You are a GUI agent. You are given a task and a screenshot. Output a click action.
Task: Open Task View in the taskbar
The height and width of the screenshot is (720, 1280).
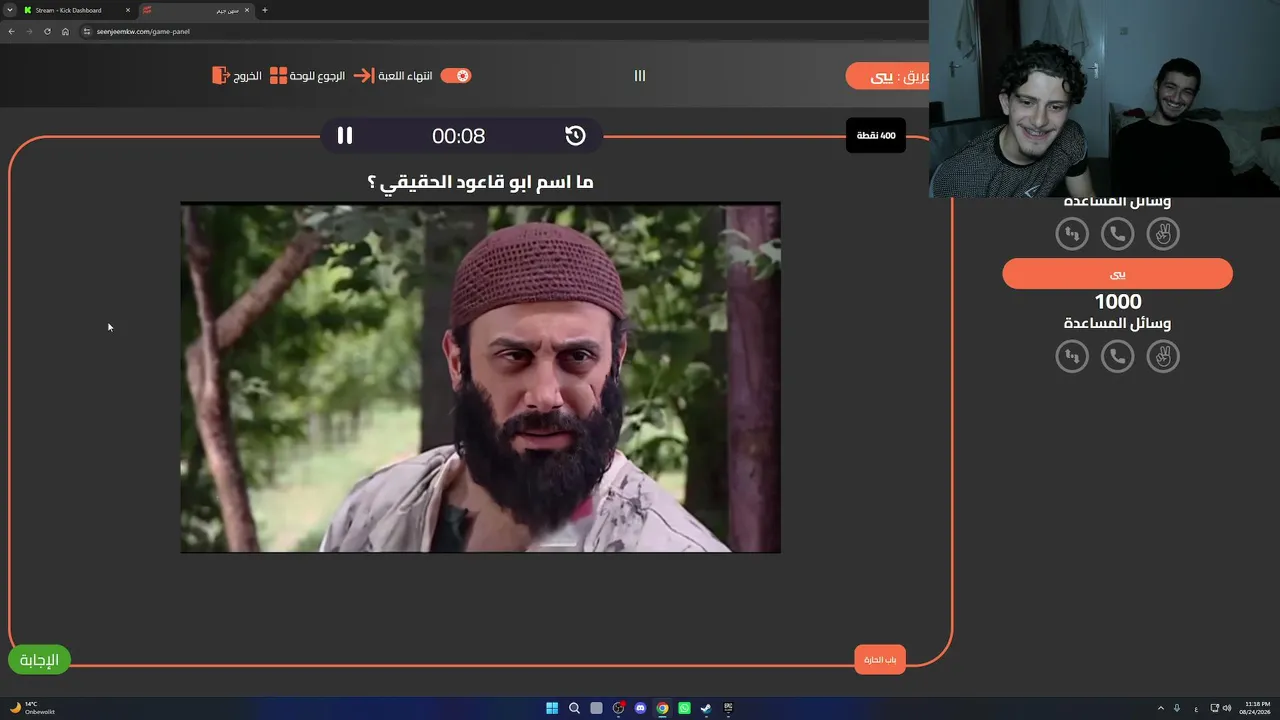pos(596,708)
